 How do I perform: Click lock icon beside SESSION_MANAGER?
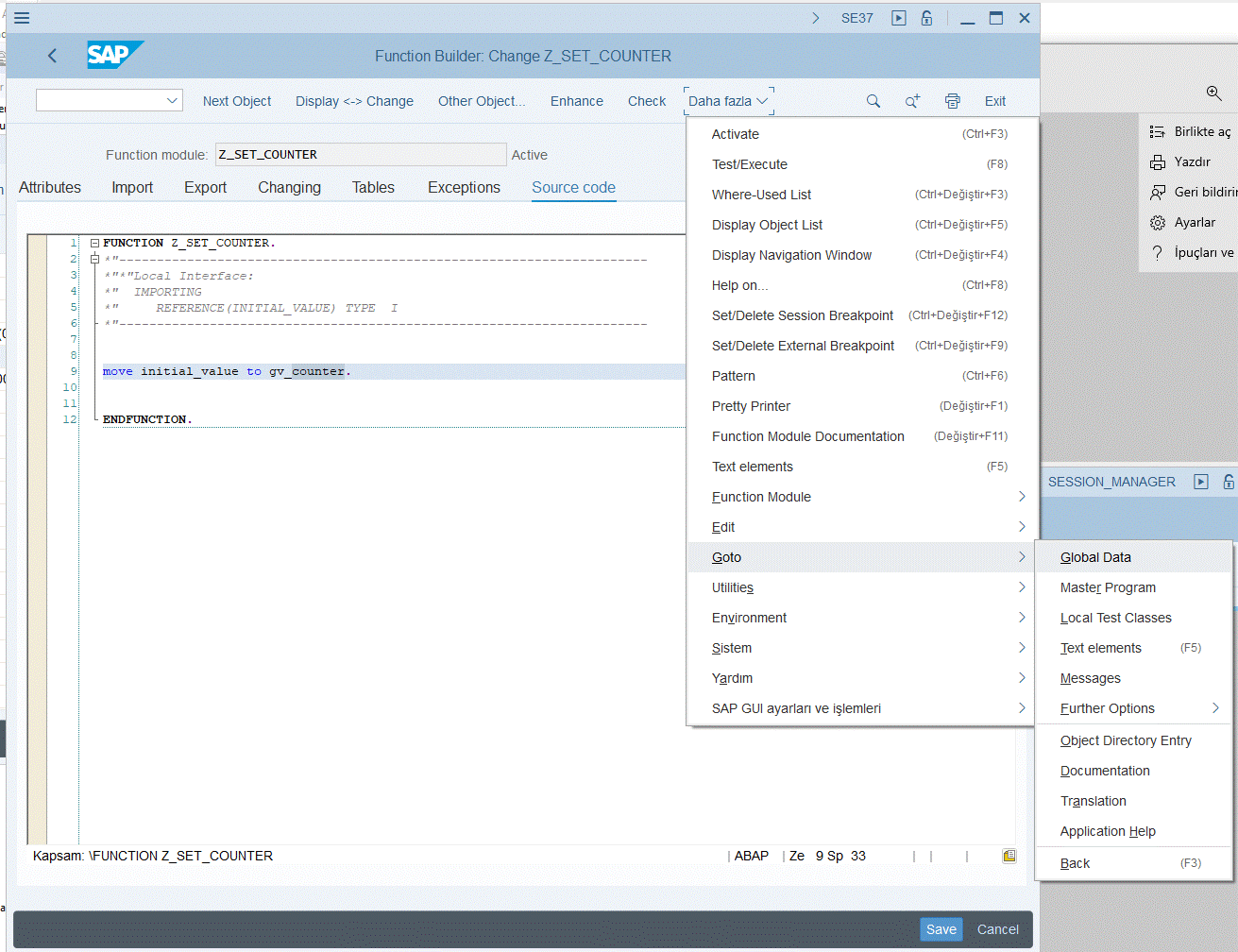(x=1229, y=482)
